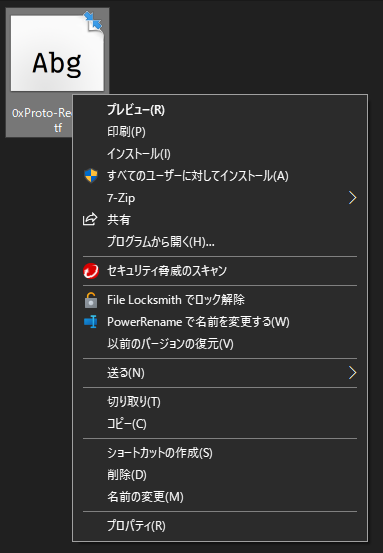Viewport: 383px width, 553px height.
Task: Select the 0xProto font file thumbnail
Action: [57, 53]
